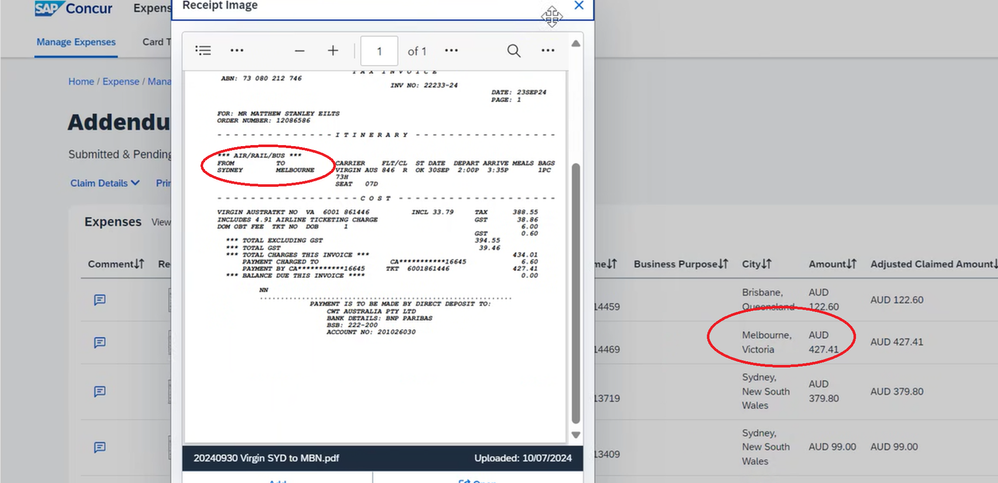This screenshot has height=483, width=998.
Task: Sort by Adjusted Claimed Amount column
Action: coord(934,264)
